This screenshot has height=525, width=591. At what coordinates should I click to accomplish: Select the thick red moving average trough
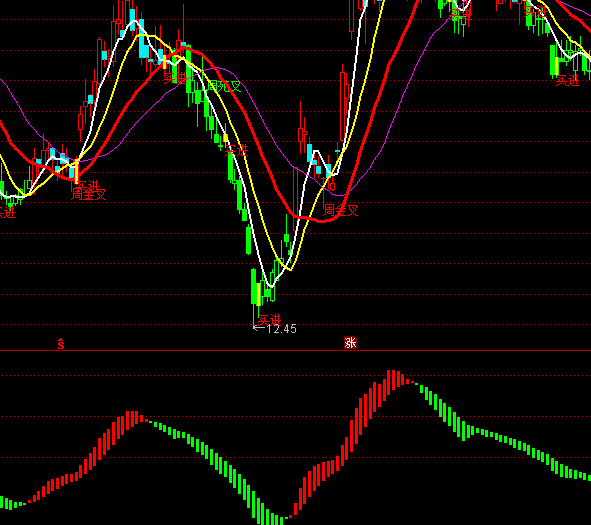322,220
